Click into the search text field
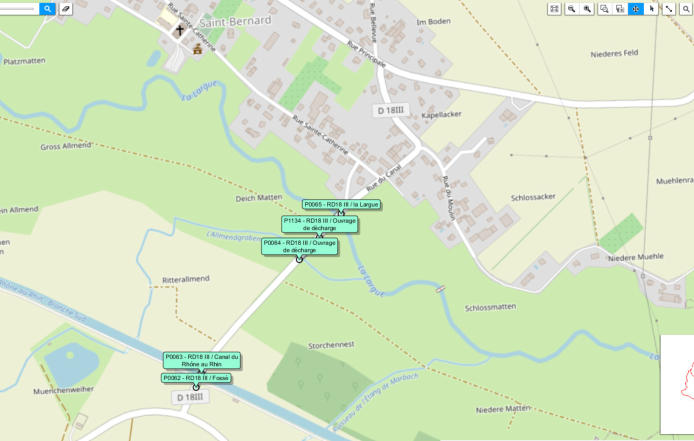 pyautogui.click(x=19, y=8)
